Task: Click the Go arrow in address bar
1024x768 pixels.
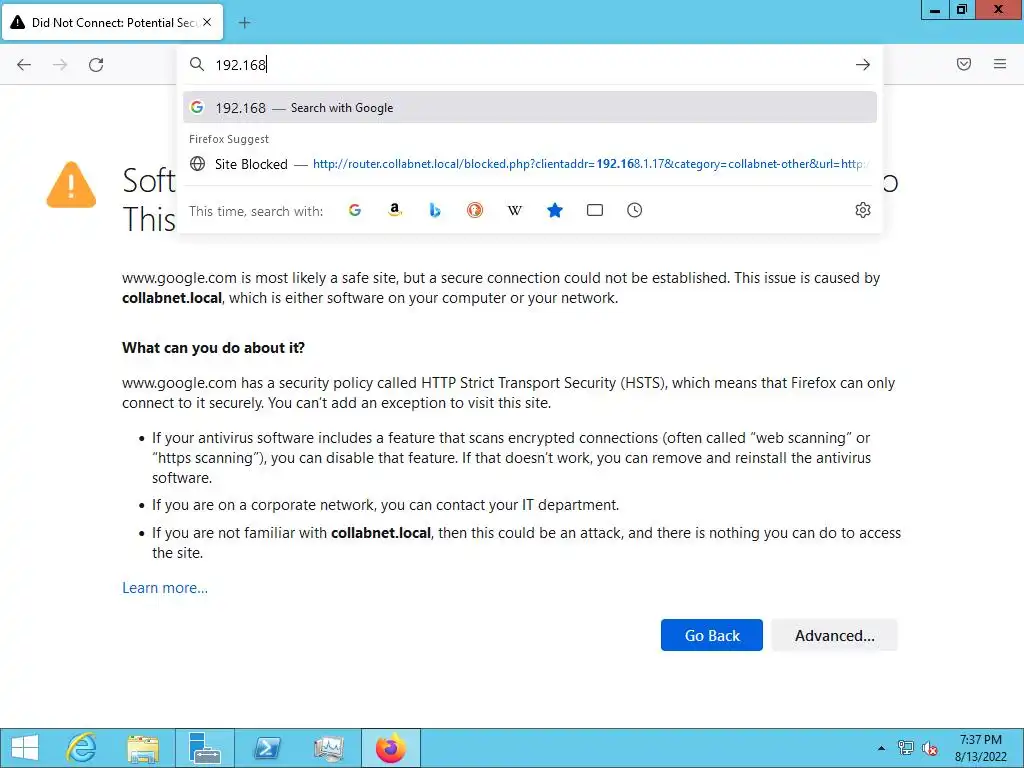Action: pyautogui.click(x=863, y=65)
